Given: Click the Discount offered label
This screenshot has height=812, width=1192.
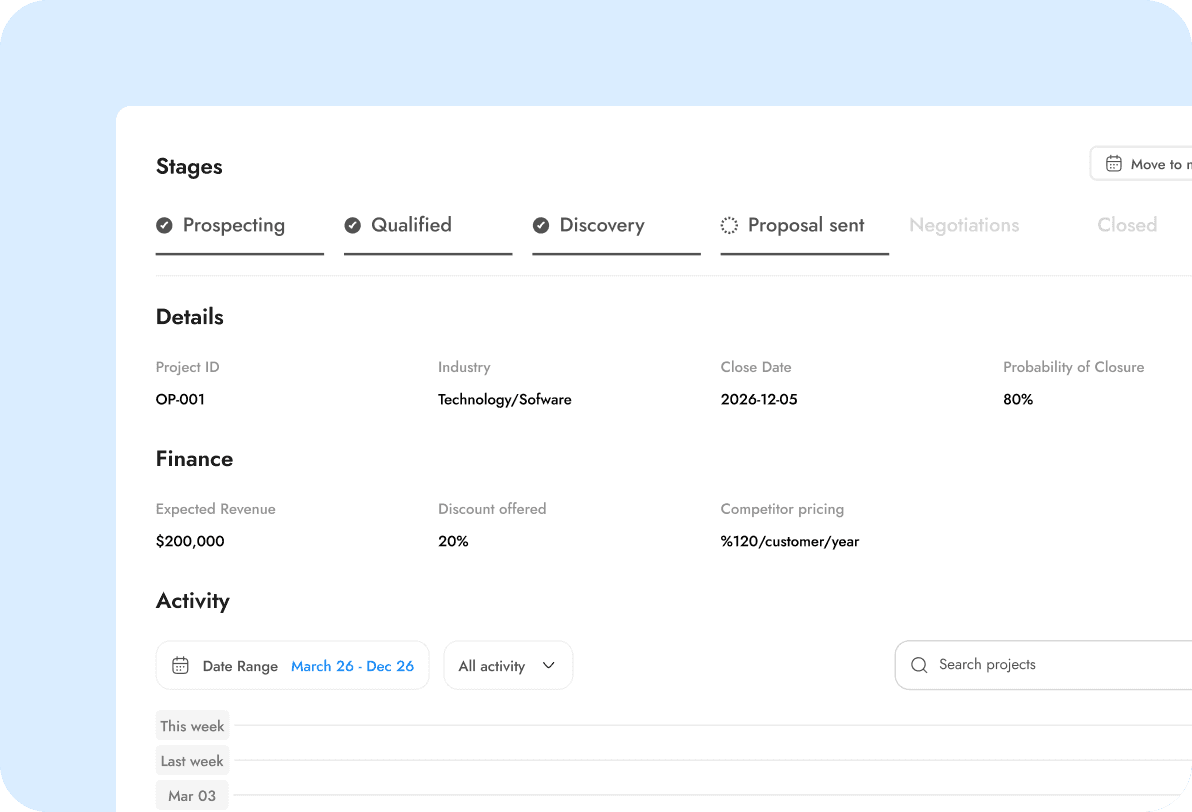Looking at the screenshot, I should (492, 509).
